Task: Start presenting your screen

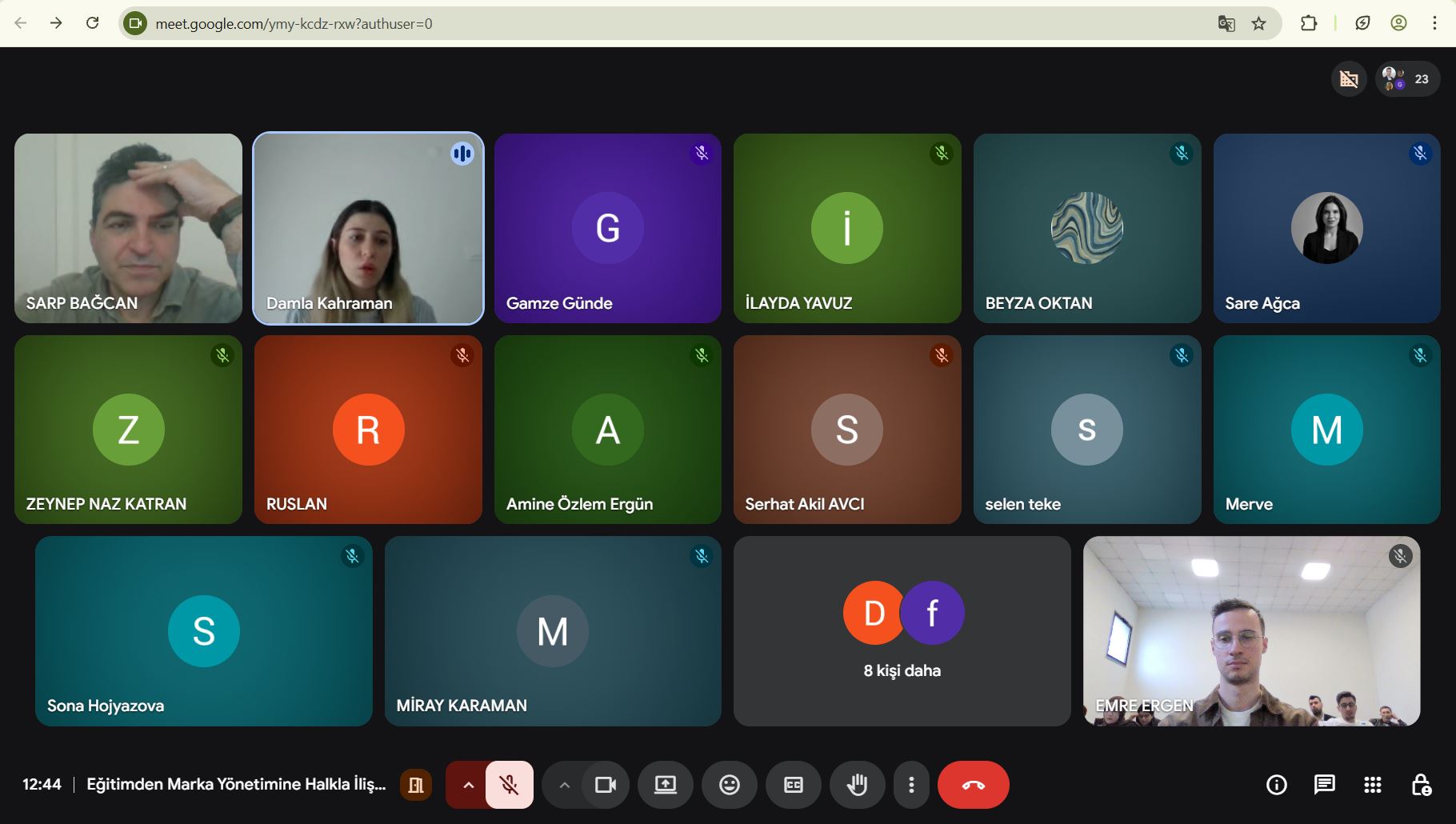Action: pyautogui.click(x=665, y=785)
